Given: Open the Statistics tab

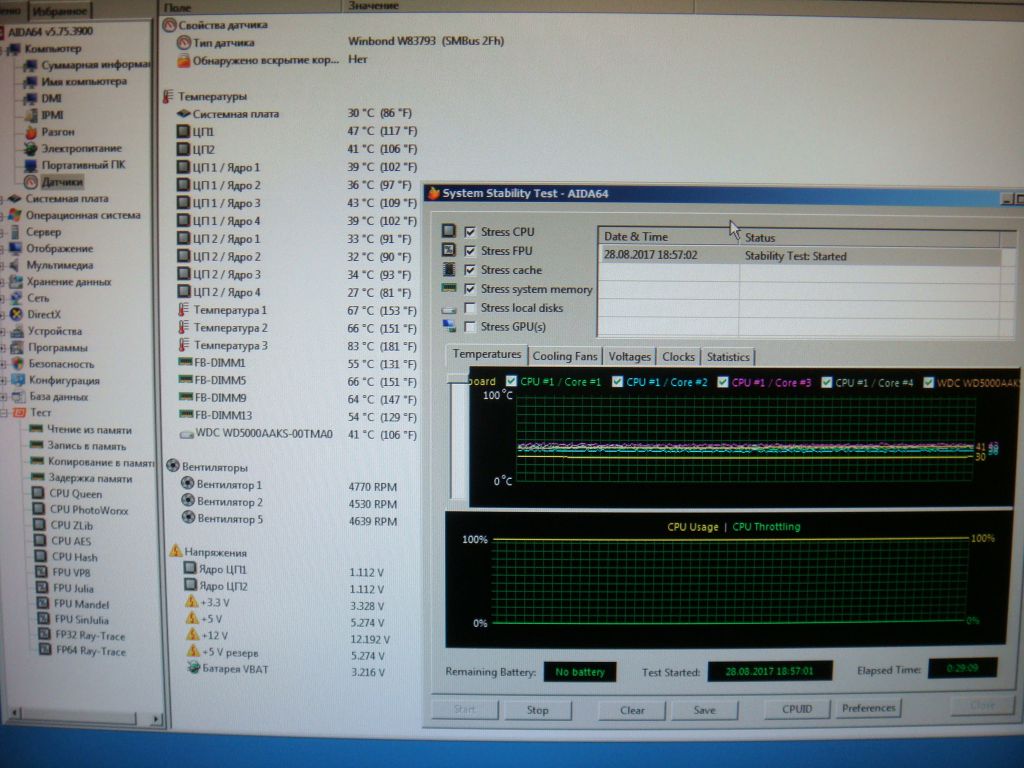Looking at the screenshot, I should point(728,357).
